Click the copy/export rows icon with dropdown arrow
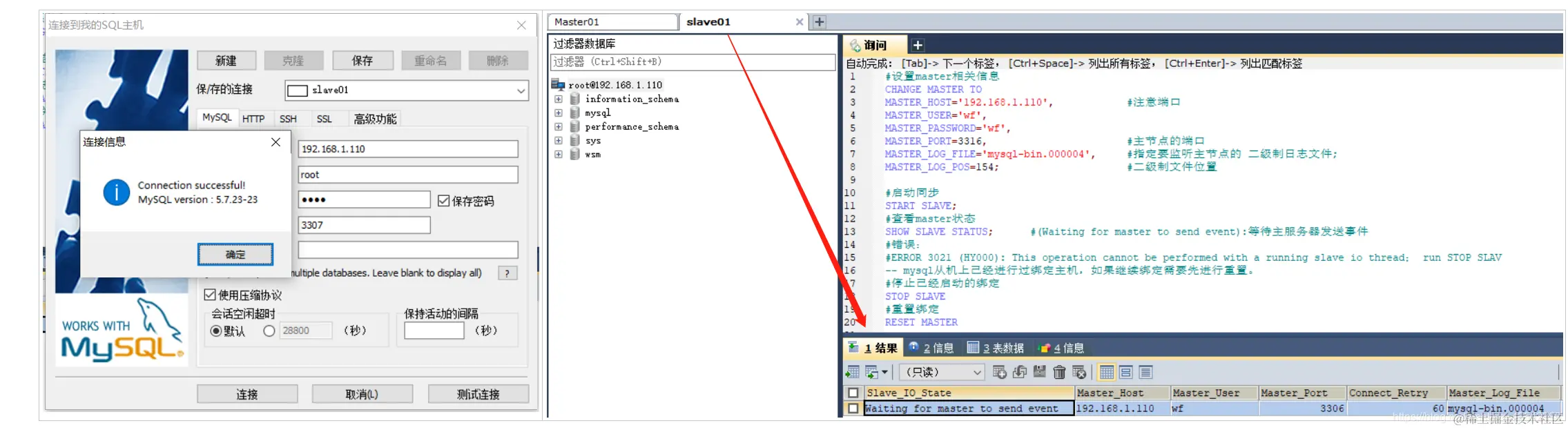The height and width of the screenshot is (430, 1568). pos(875,372)
